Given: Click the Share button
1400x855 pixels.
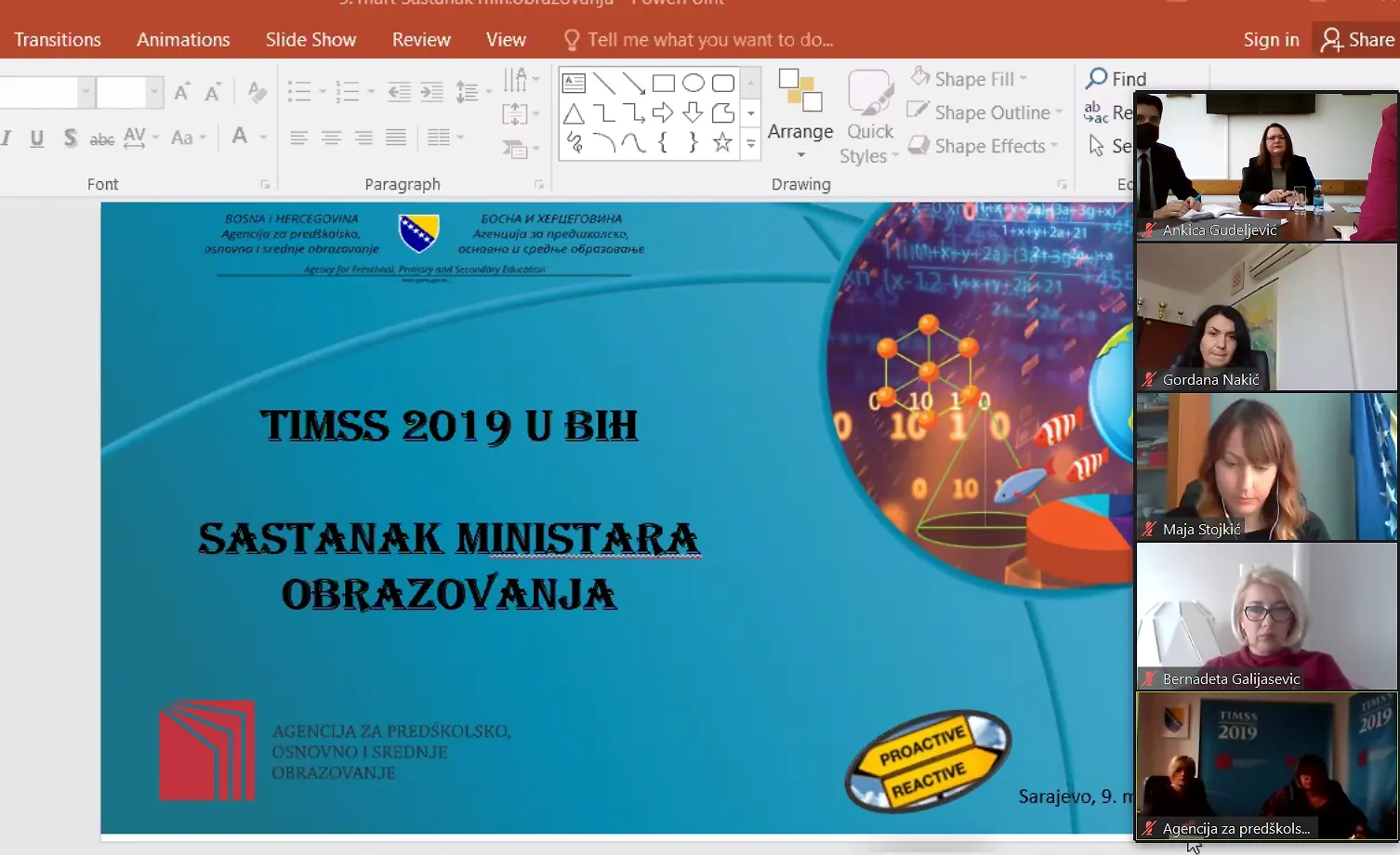Looking at the screenshot, I should (x=1358, y=40).
